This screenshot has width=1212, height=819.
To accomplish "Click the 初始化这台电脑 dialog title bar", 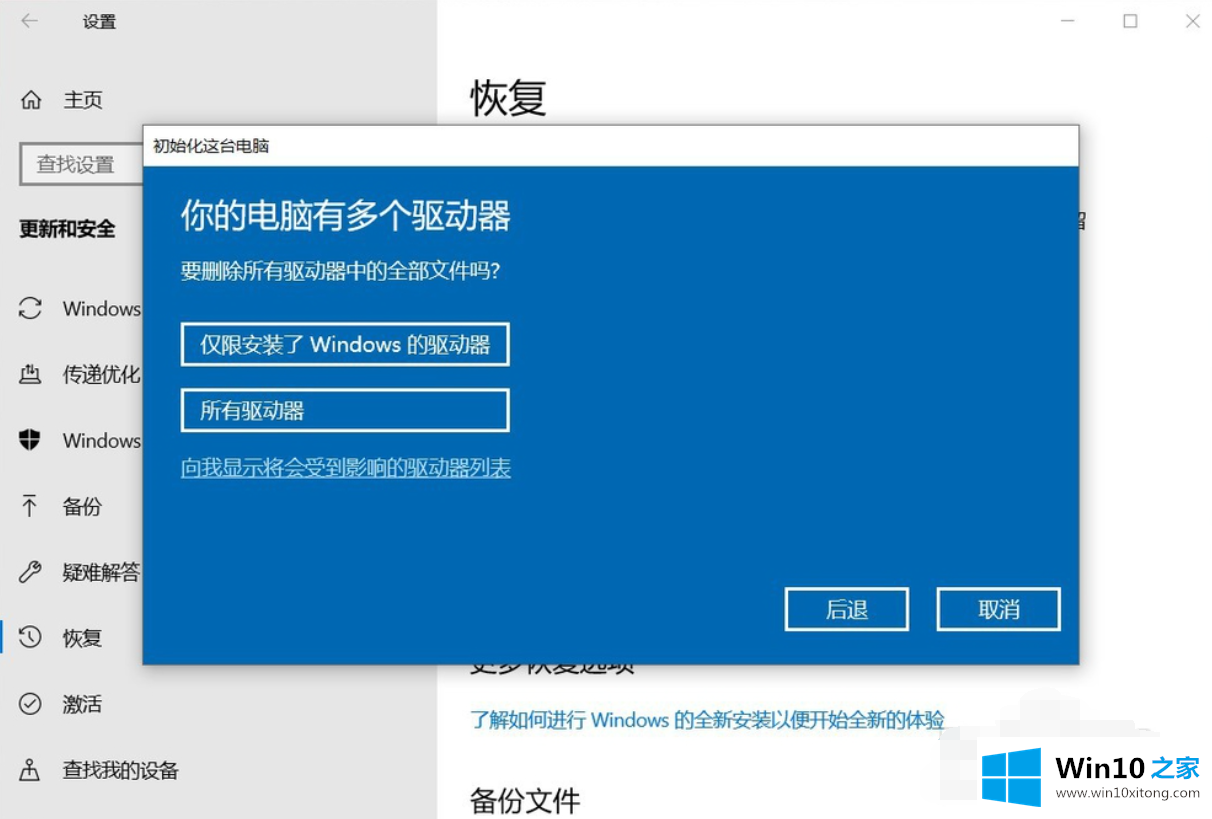I will pyautogui.click(x=610, y=146).
